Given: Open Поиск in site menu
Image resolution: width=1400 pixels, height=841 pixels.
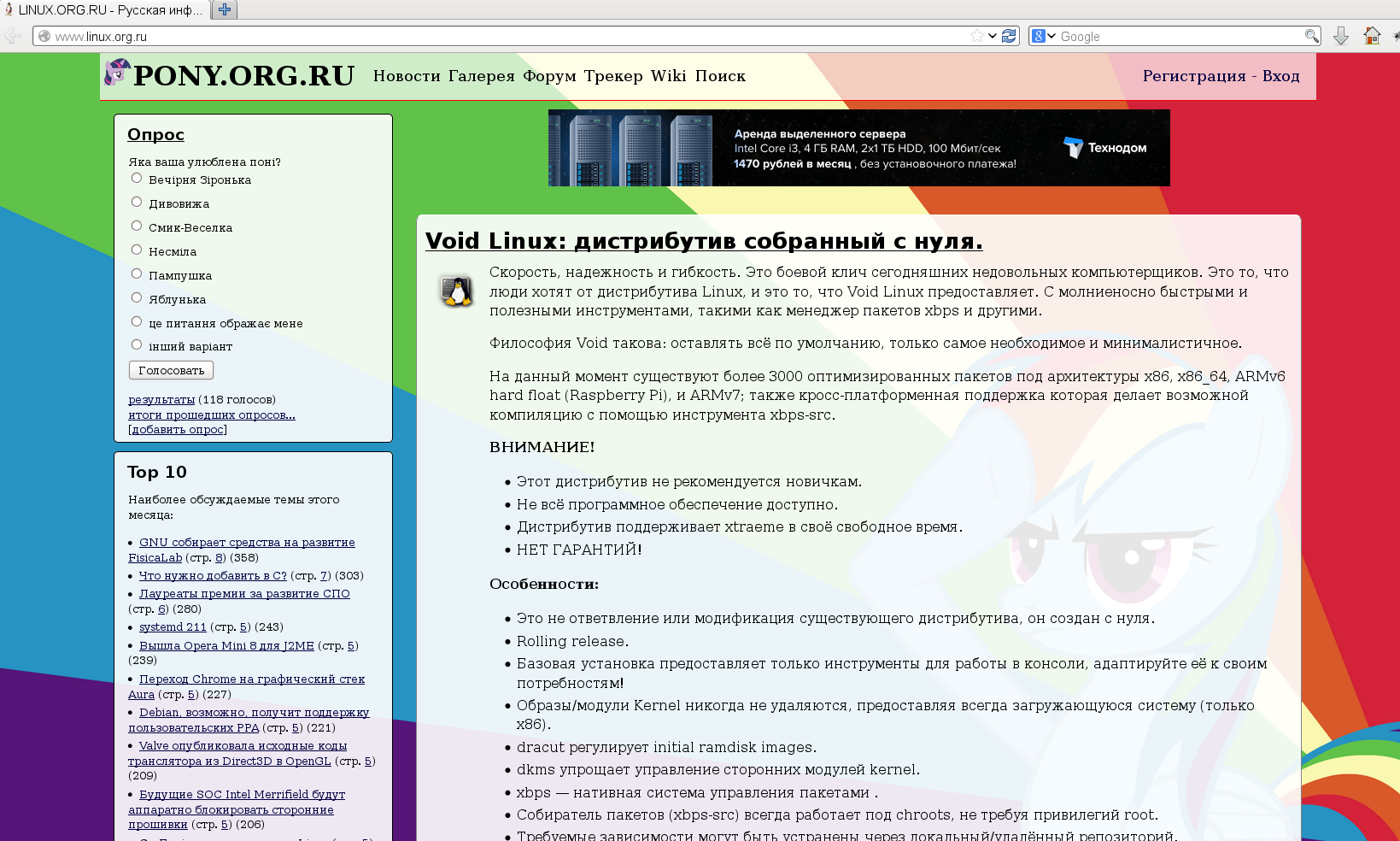Looking at the screenshot, I should (720, 76).
